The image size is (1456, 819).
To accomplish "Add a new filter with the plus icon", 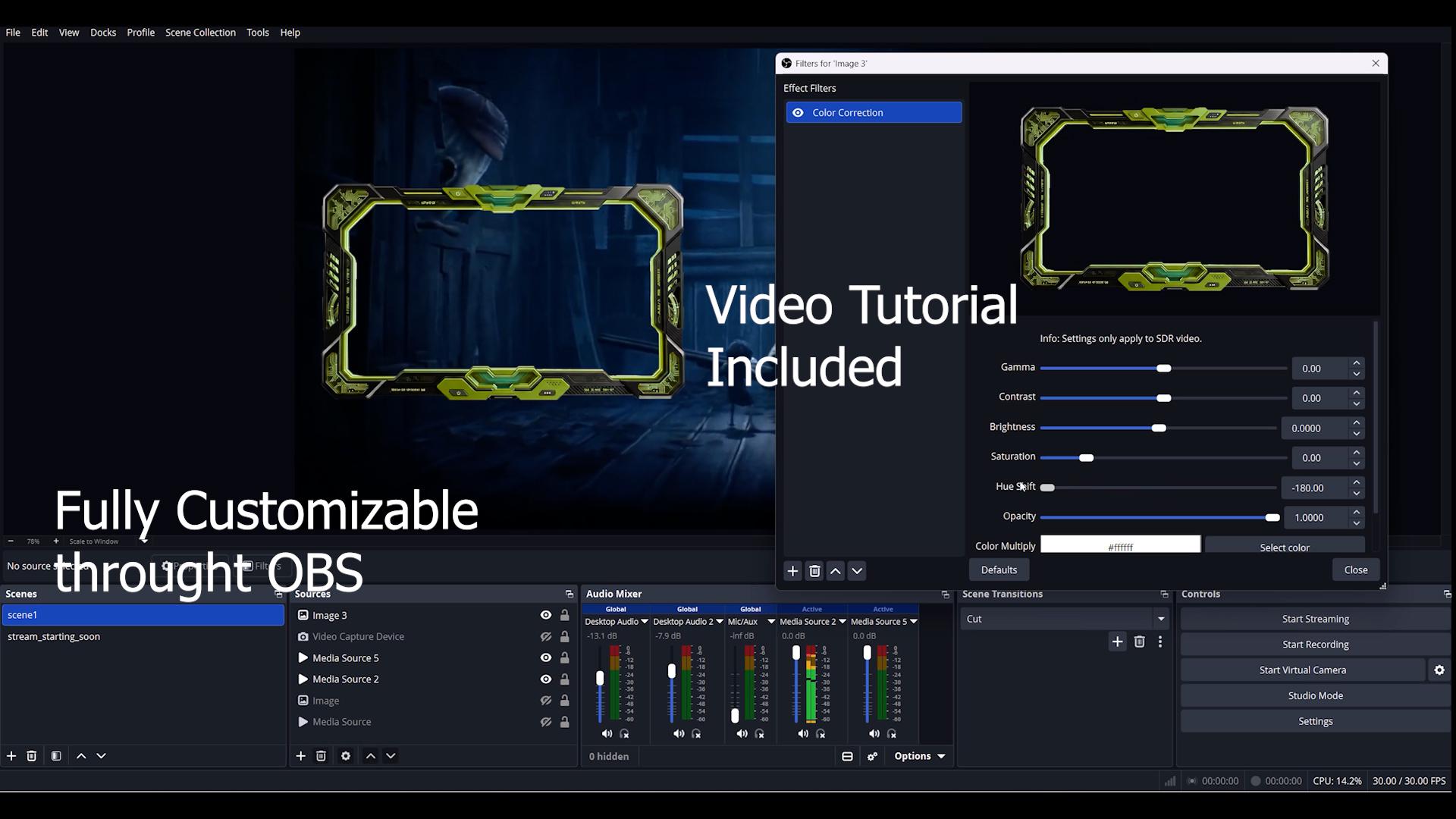I will [x=792, y=571].
